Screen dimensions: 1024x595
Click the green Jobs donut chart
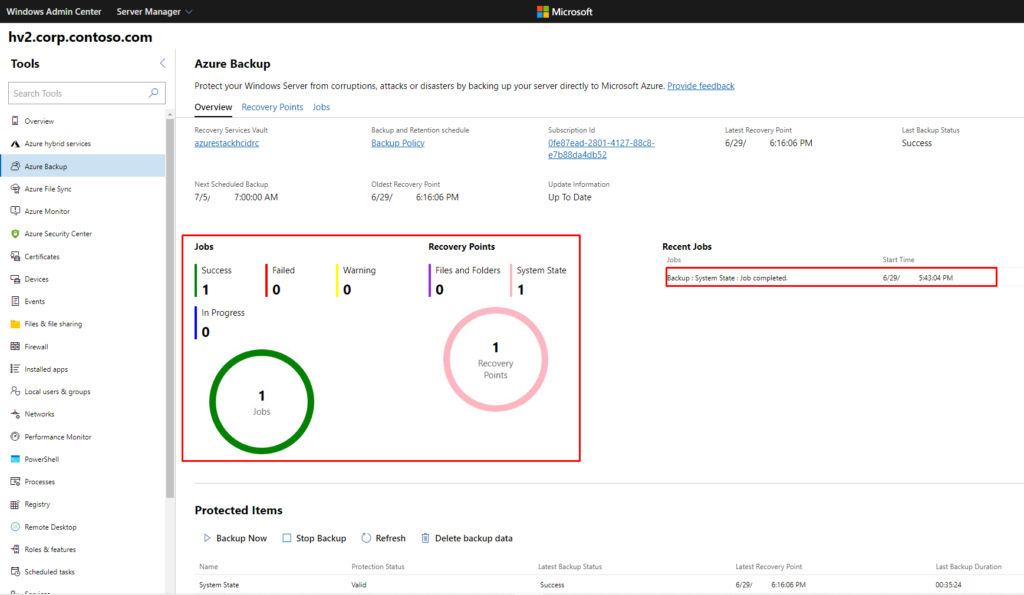pyautogui.click(x=261, y=402)
